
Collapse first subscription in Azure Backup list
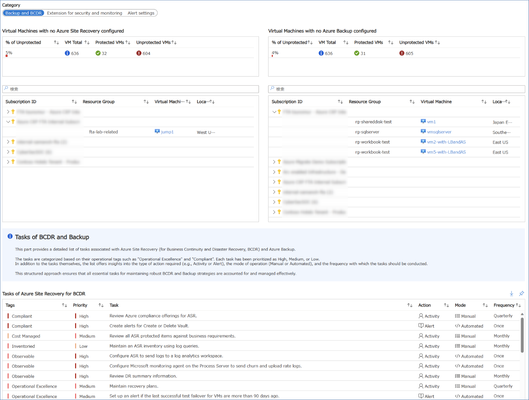click(x=274, y=112)
